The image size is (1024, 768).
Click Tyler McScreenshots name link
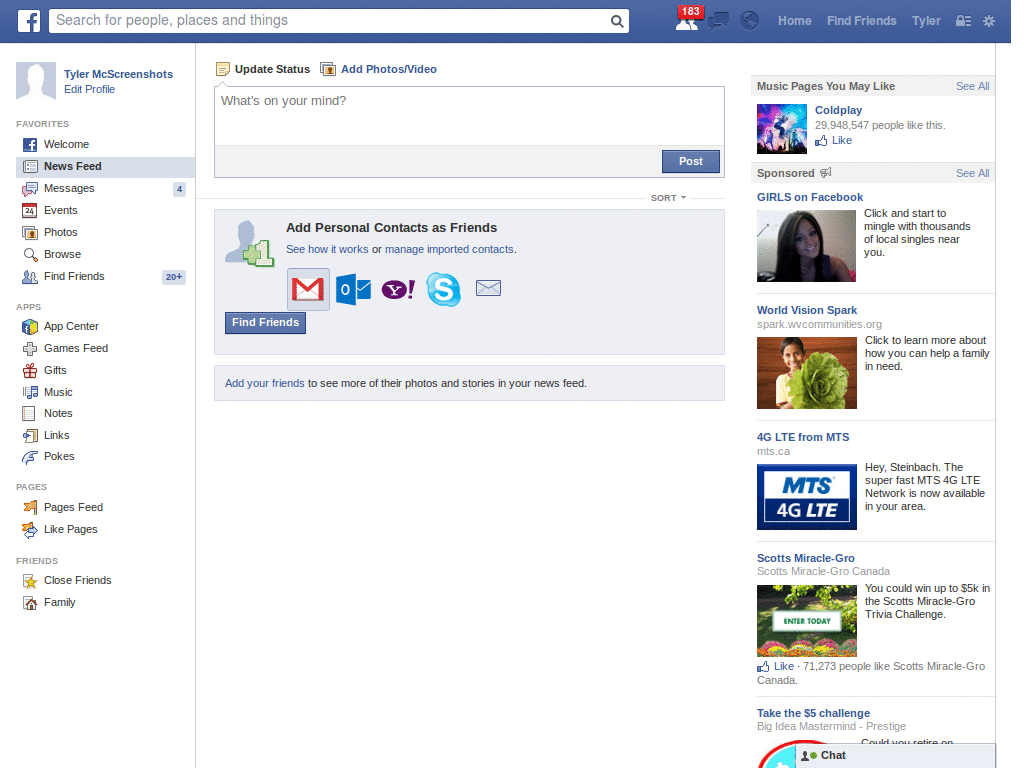pos(118,74)
